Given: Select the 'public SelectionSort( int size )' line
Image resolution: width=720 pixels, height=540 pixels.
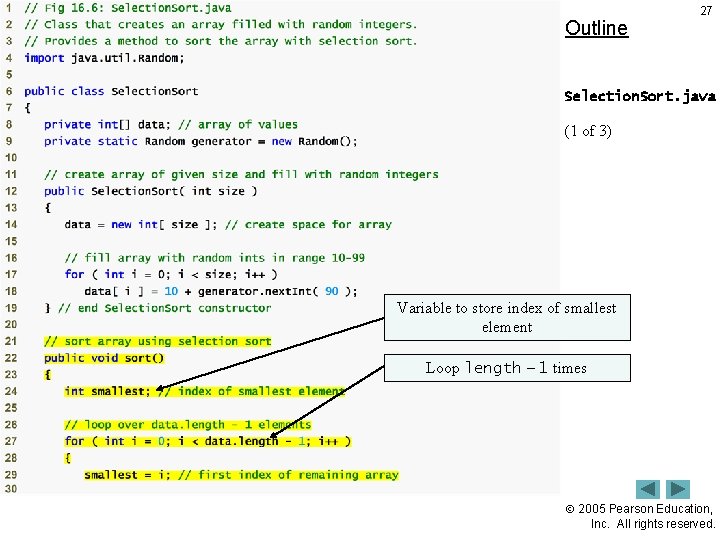Looking at the screenshot, I should (x=151, y=191).
